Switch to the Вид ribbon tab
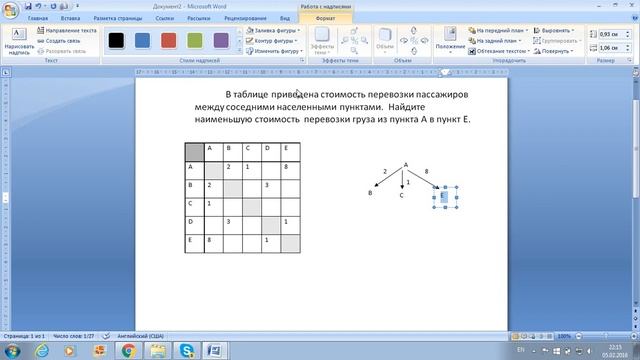This screenshot has width=640, height=360. (x=284, y=18)
